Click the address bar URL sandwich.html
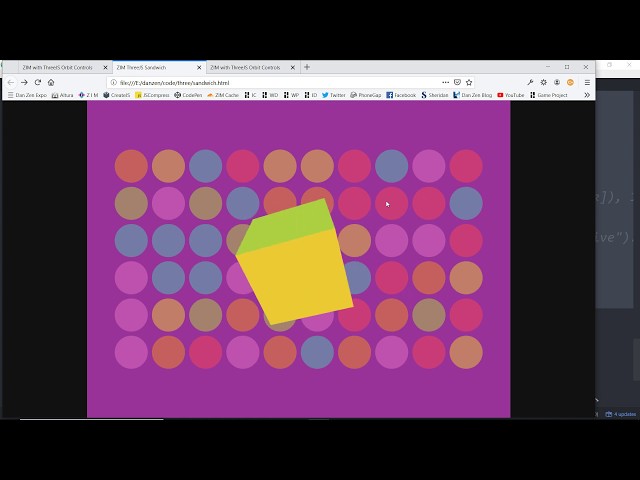The image size is (640, 480). pos(174,83)
